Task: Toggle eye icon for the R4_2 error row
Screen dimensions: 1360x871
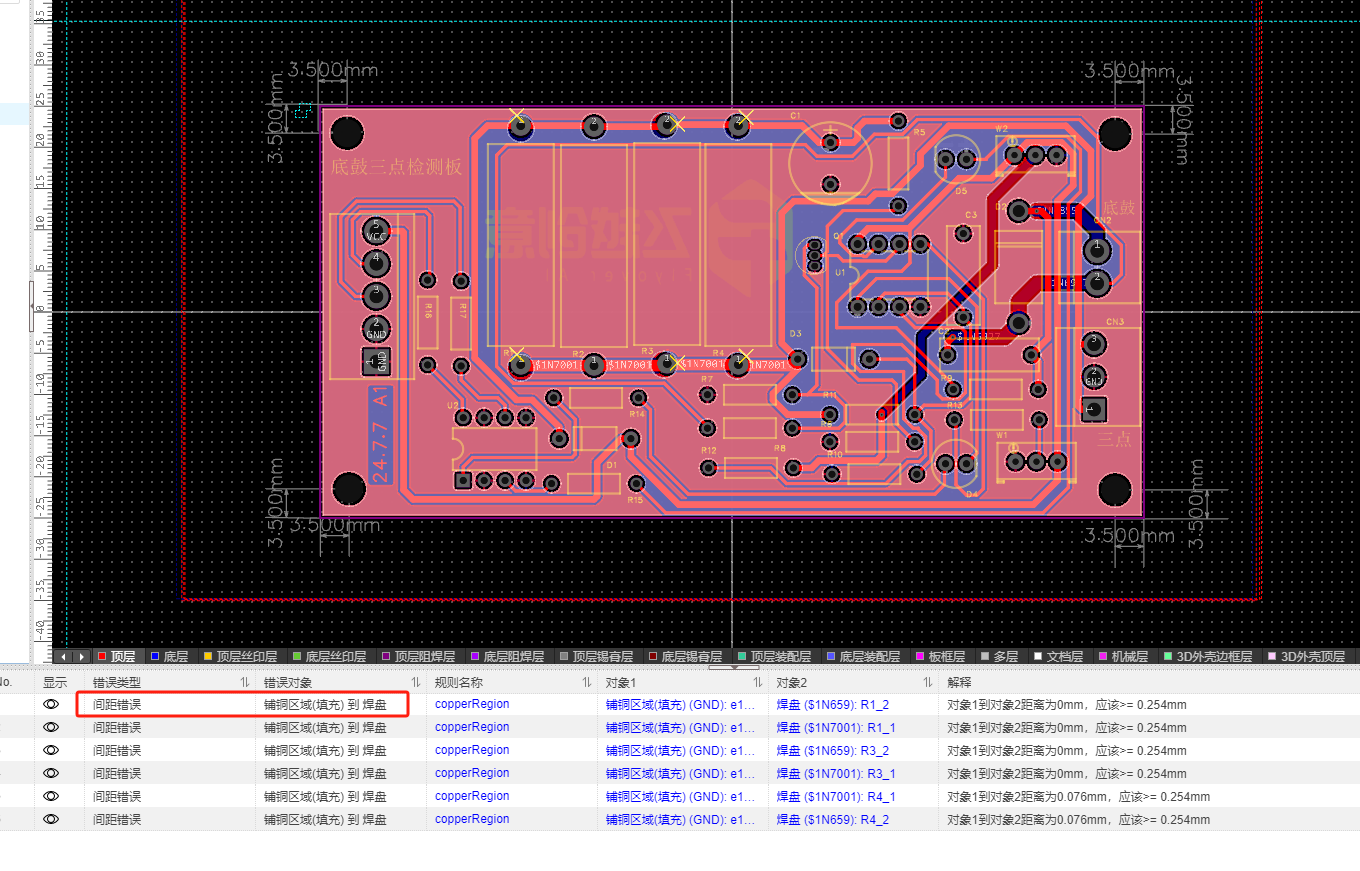Action: pyautogui.click(x=51, y=820)
